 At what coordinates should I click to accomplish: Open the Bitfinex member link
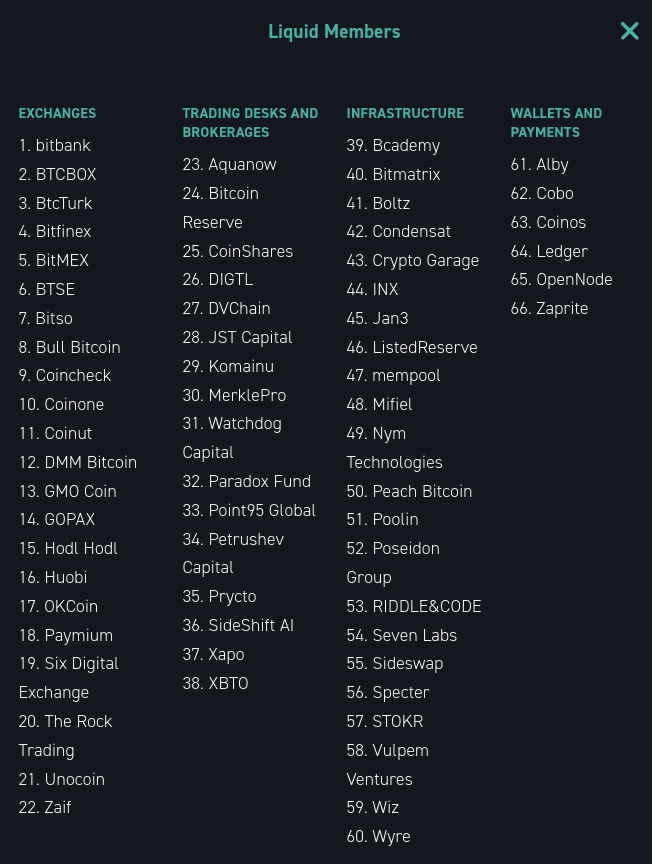pos(63,231)
